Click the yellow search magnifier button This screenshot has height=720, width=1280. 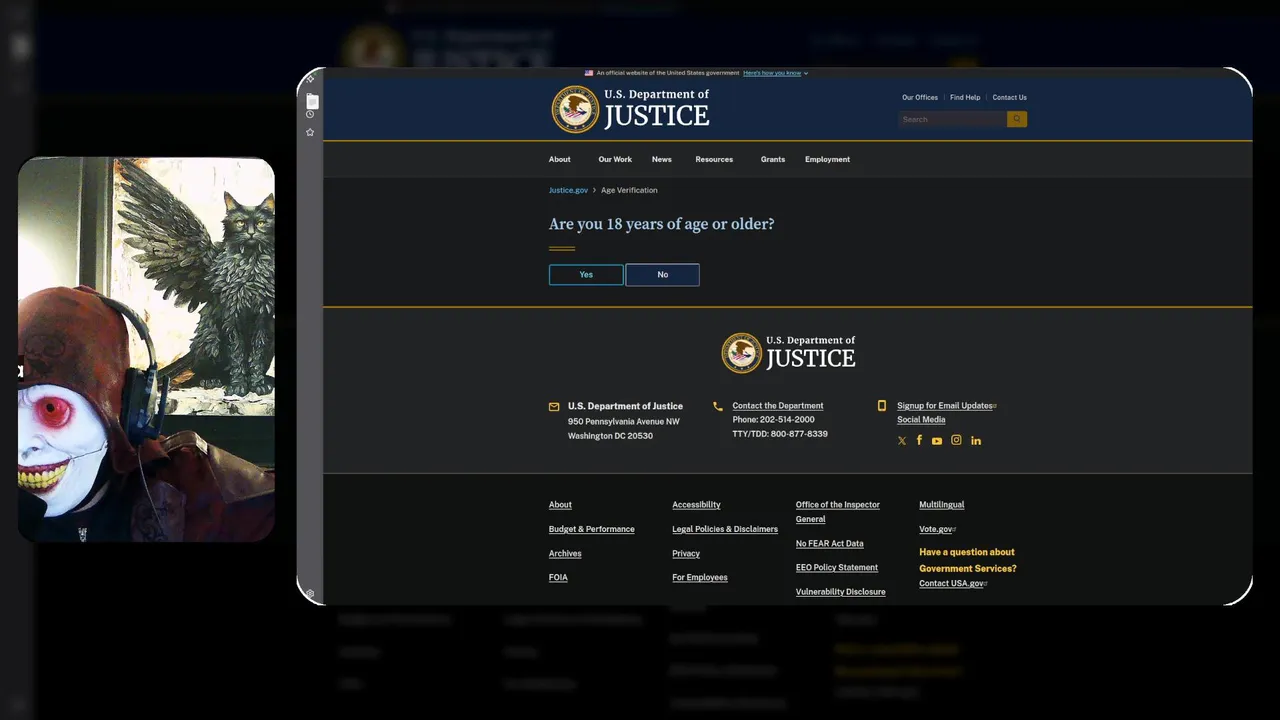click(1017, 119)
